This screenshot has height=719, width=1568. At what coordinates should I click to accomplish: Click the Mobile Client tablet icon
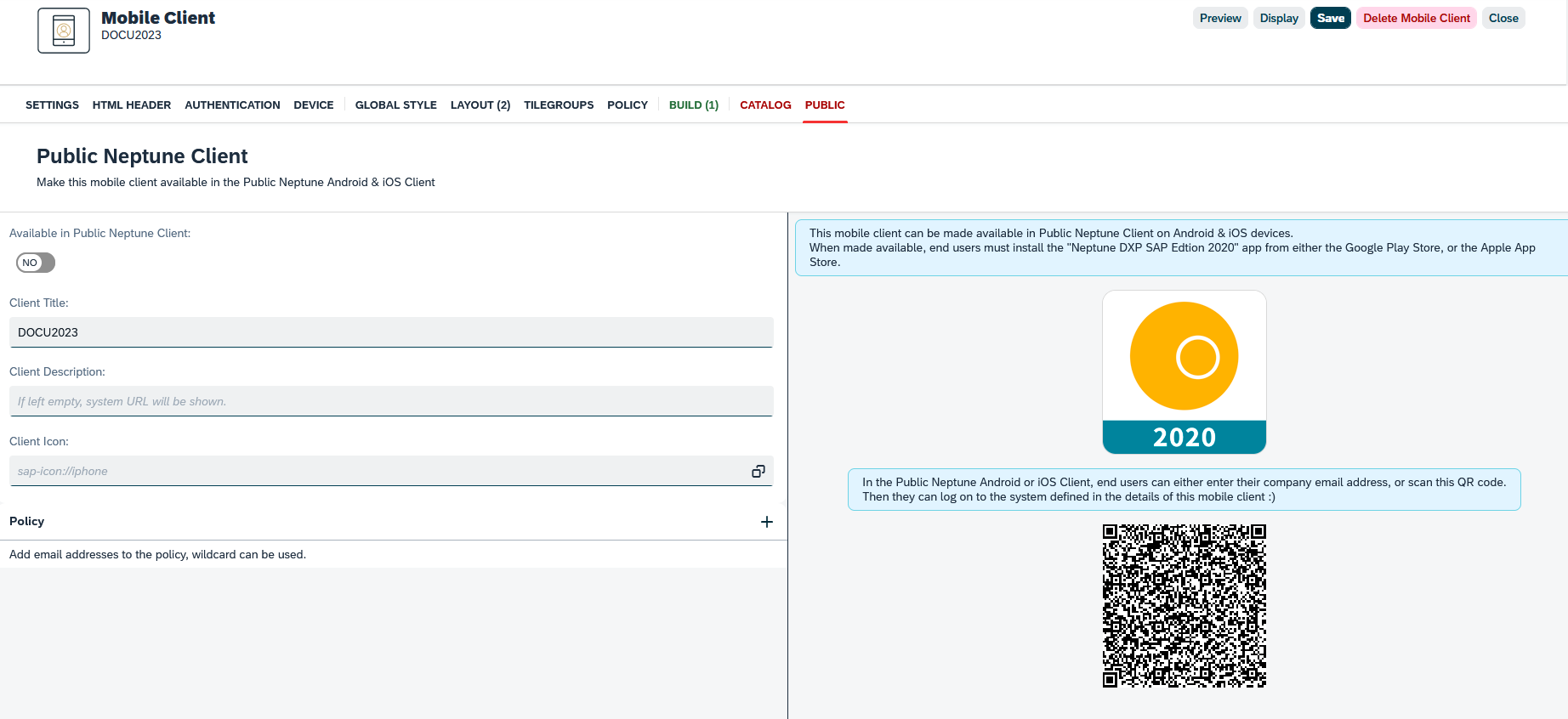tap(64, 31)
